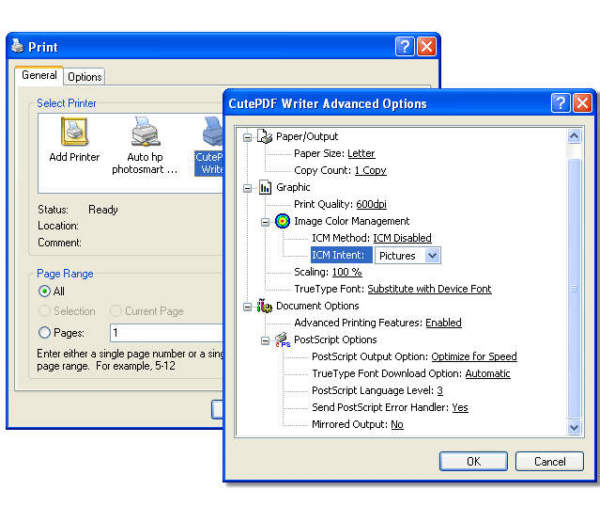Select the Selection radio button

click(44, 311)
